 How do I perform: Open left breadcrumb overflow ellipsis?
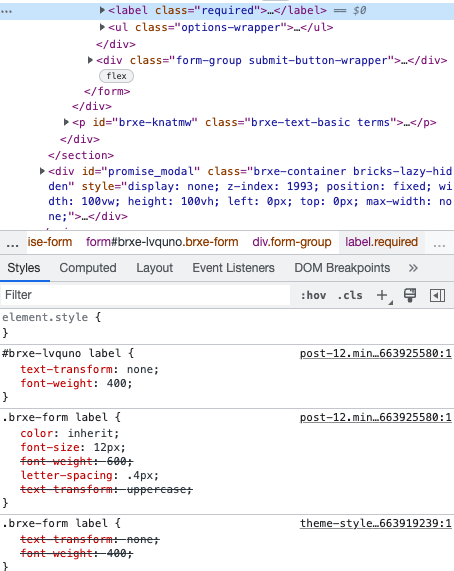(12, 243)
